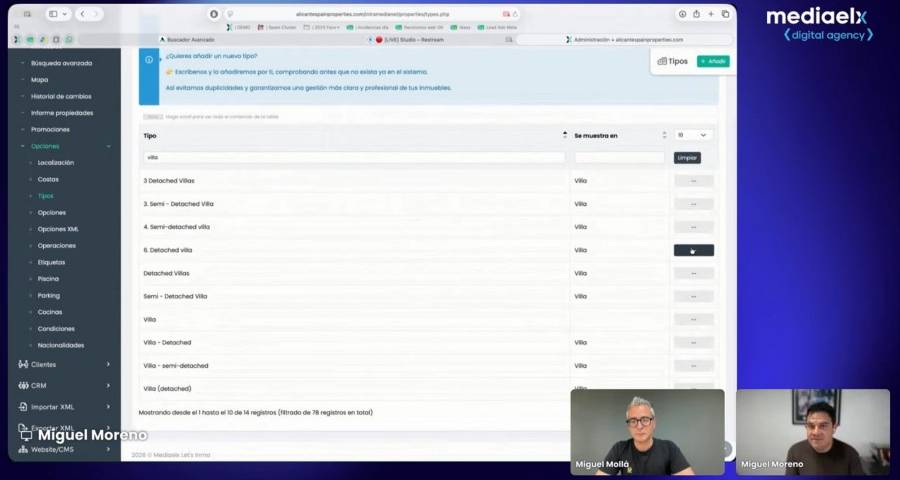Open the actions menu for 4. Semi-detached villa
This screenshot has height=480, width=900.
pos(693,227)
